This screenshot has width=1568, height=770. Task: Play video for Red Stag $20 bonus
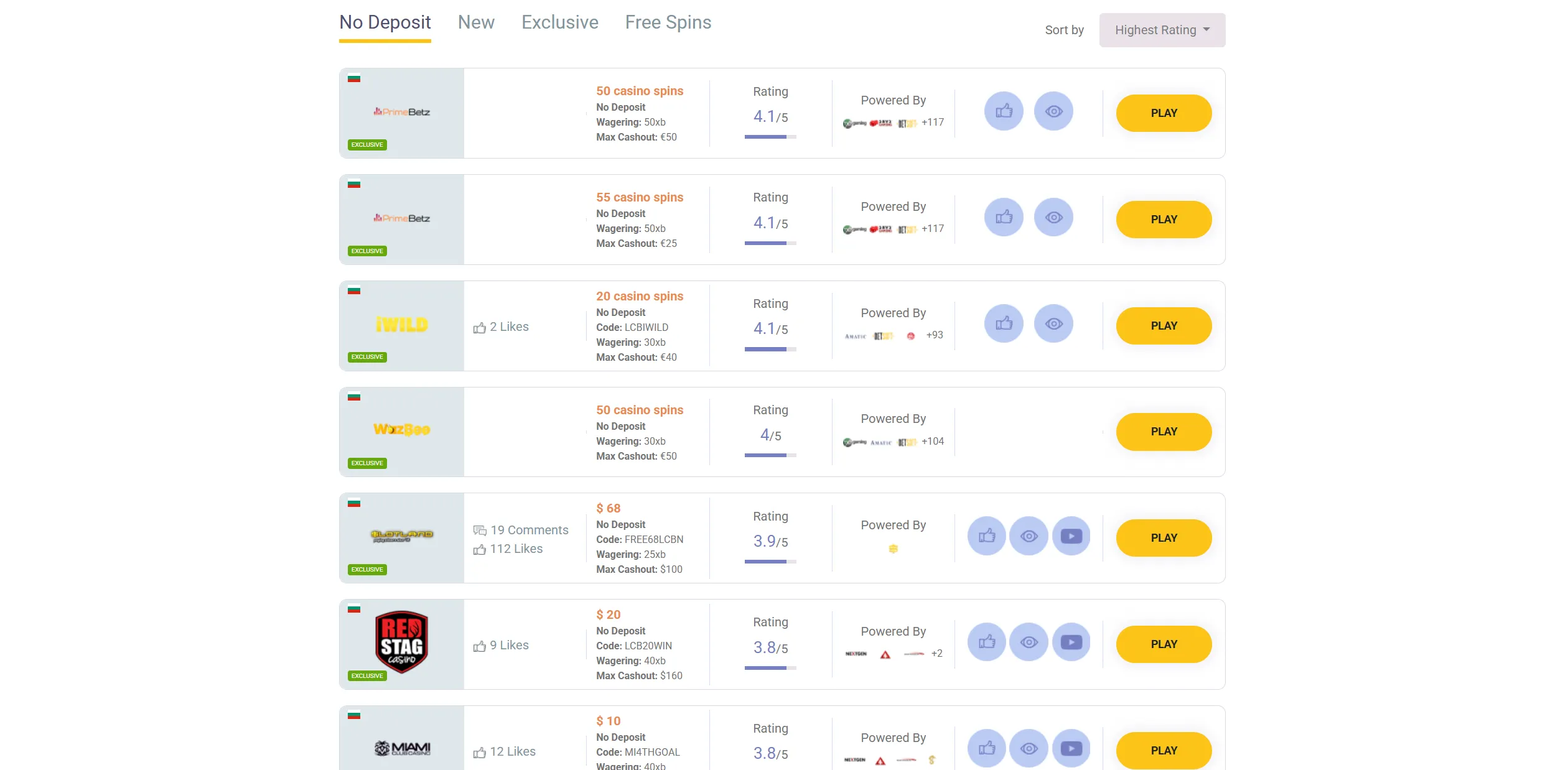[x=1071, y=642]
